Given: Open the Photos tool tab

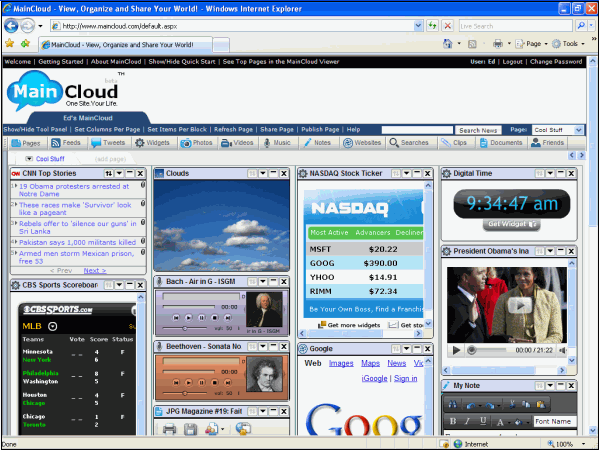Looking at the screenshot, I should pyautogui.click(x=196, y=143).
